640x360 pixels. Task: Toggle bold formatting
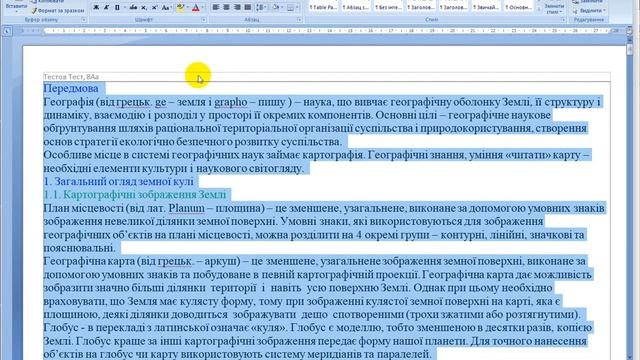coord(96,8)
